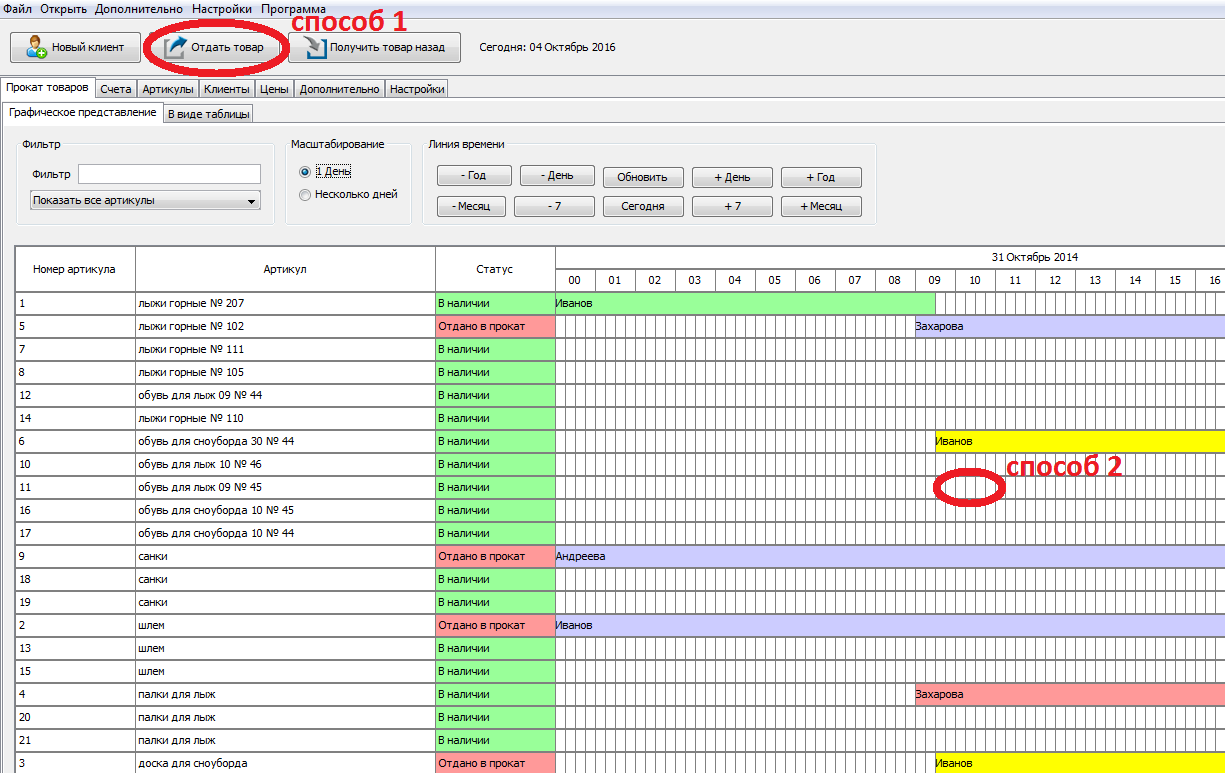1225x773 pixels.
Task: Click the Новый клиент toolbar button
Action: point(75,47)
